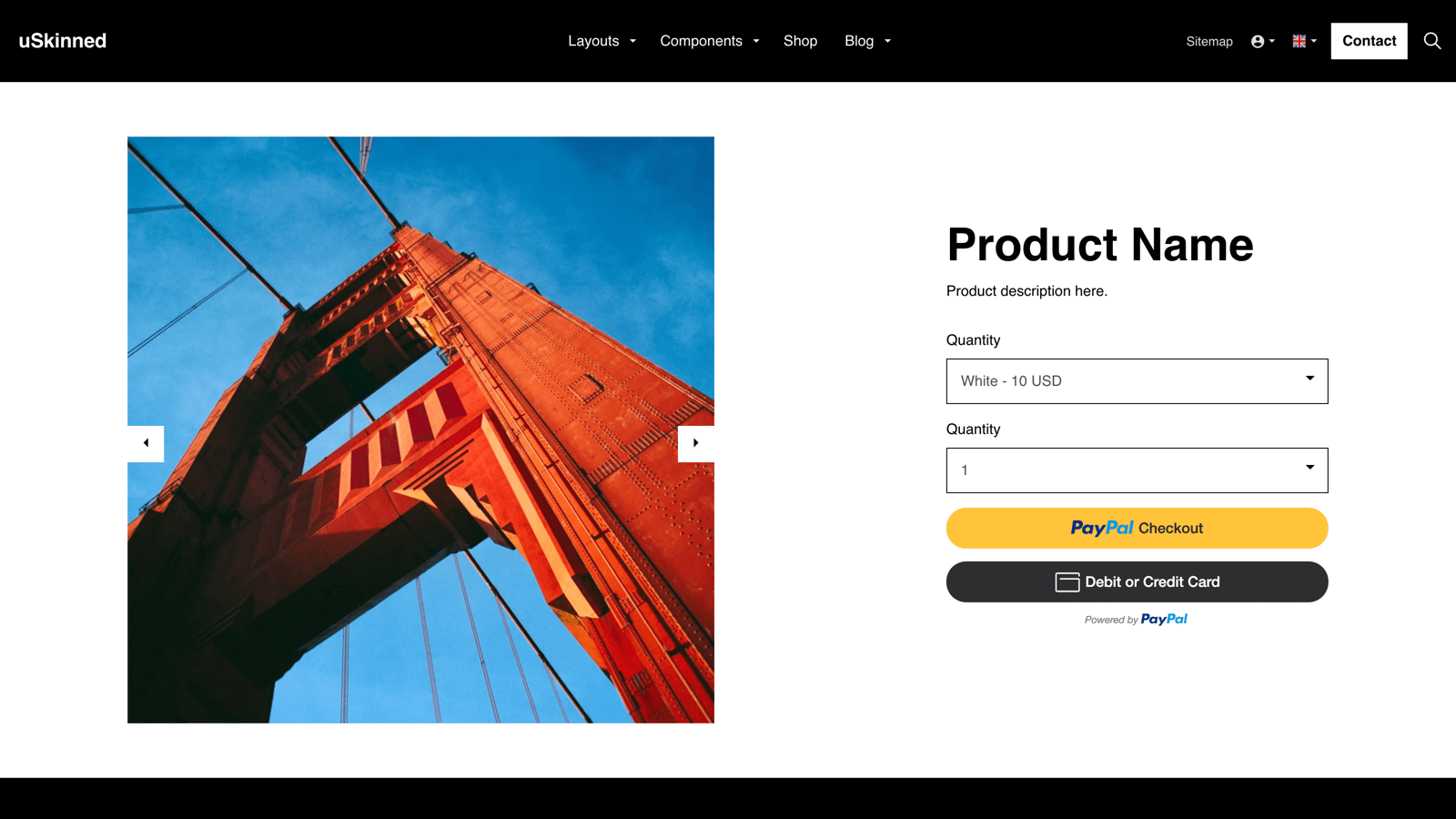Open the search icon in the header
Screen dimensions: 1456x819
(x=1431, y=41)
